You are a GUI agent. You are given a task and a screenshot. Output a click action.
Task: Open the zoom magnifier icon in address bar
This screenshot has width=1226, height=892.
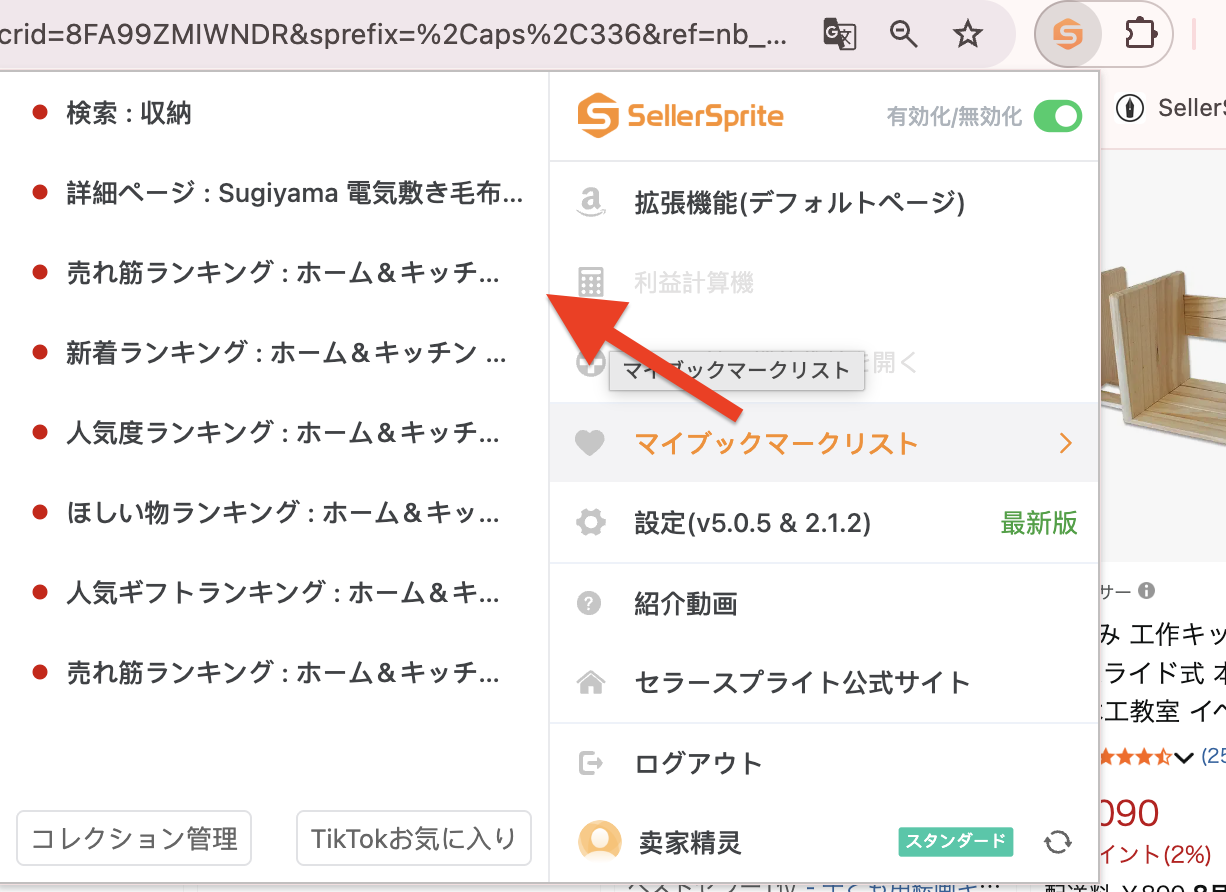[904, 35]
